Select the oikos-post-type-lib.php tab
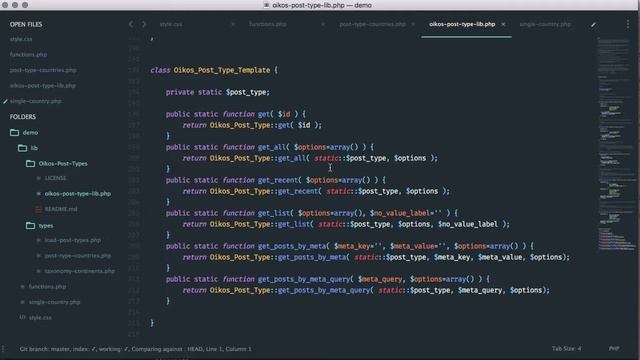 pyautogui.click(x=462, y=24)
